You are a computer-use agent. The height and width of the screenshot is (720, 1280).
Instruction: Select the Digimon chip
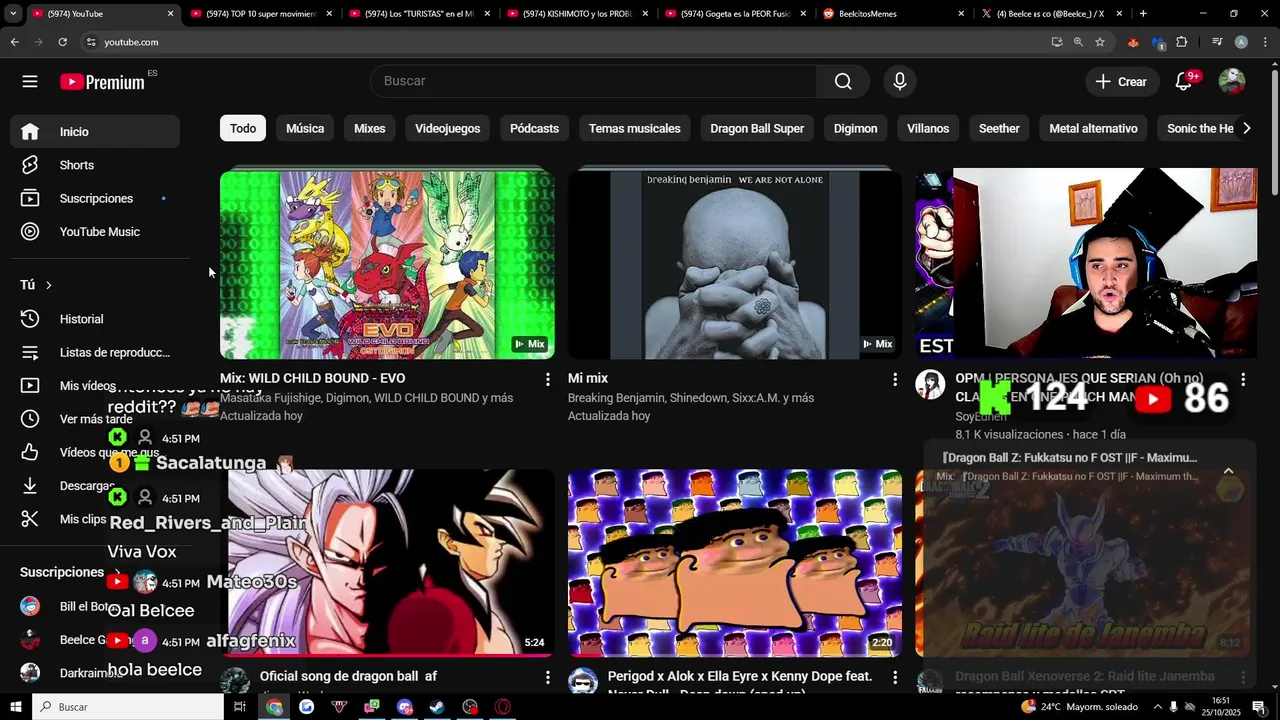click(x=855, y=128)
